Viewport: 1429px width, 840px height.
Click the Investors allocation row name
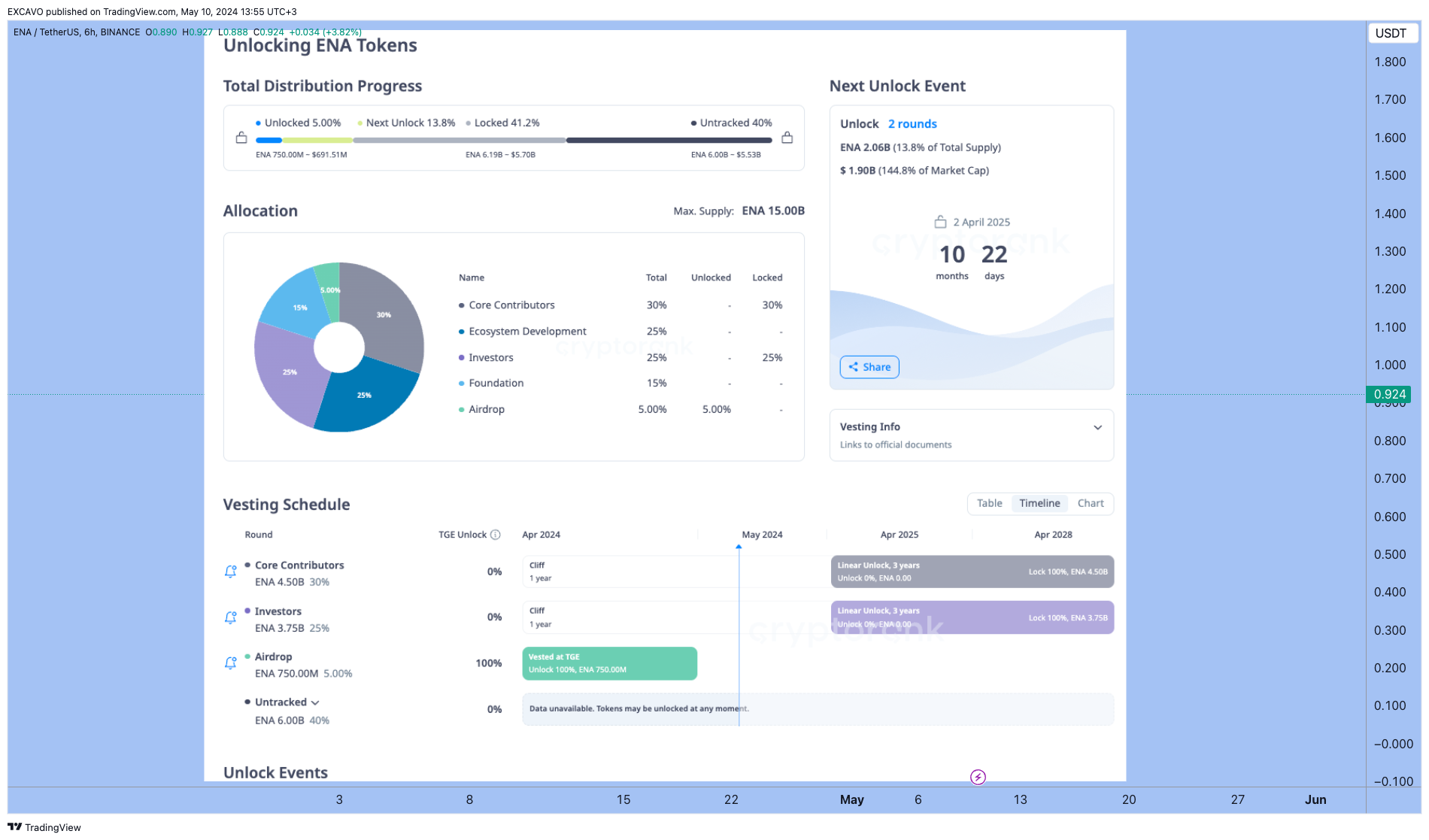click(x=491, y=358)
